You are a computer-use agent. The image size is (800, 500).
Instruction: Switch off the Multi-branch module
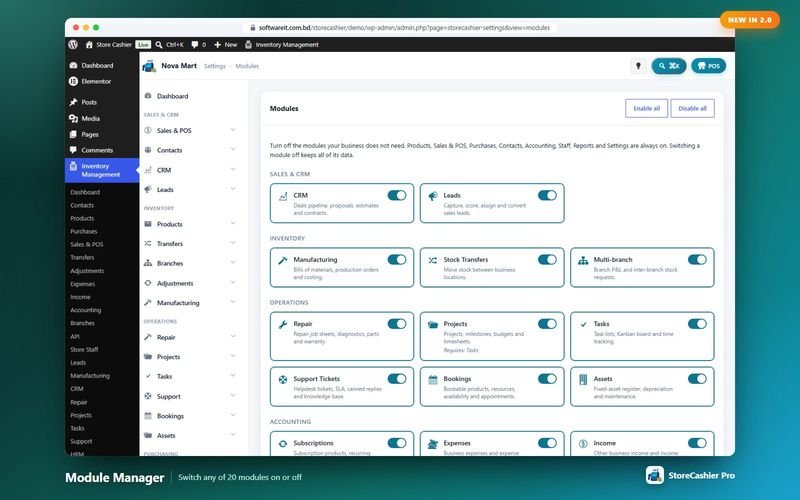click(x=697, y=260)
